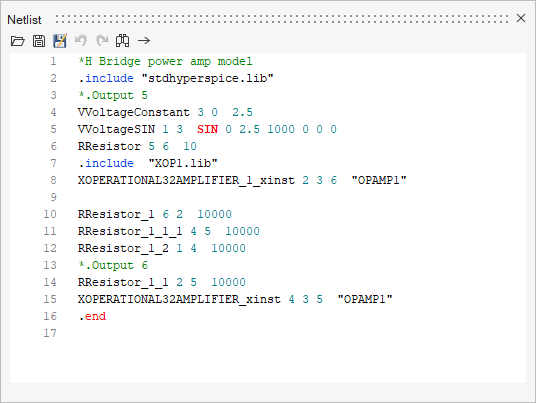The height and width of the screenshot is (403, 536).
Task: Close the Netlist panel
Action: [x=521, y=18]
